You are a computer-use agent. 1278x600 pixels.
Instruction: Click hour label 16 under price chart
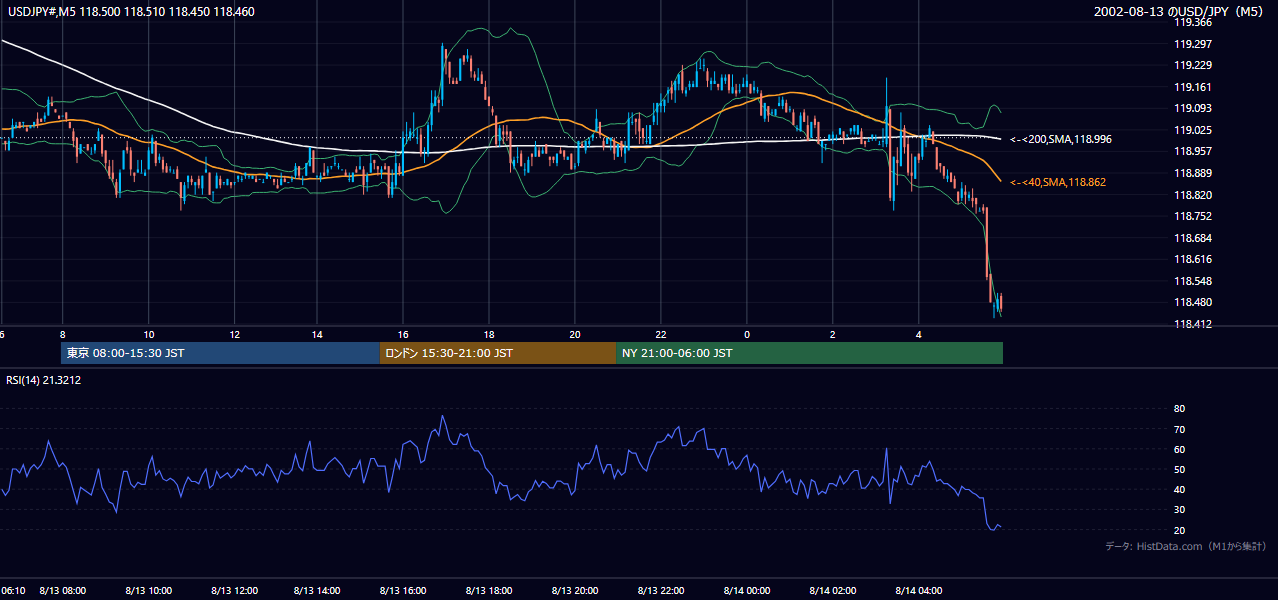click(x=403, y=333)
